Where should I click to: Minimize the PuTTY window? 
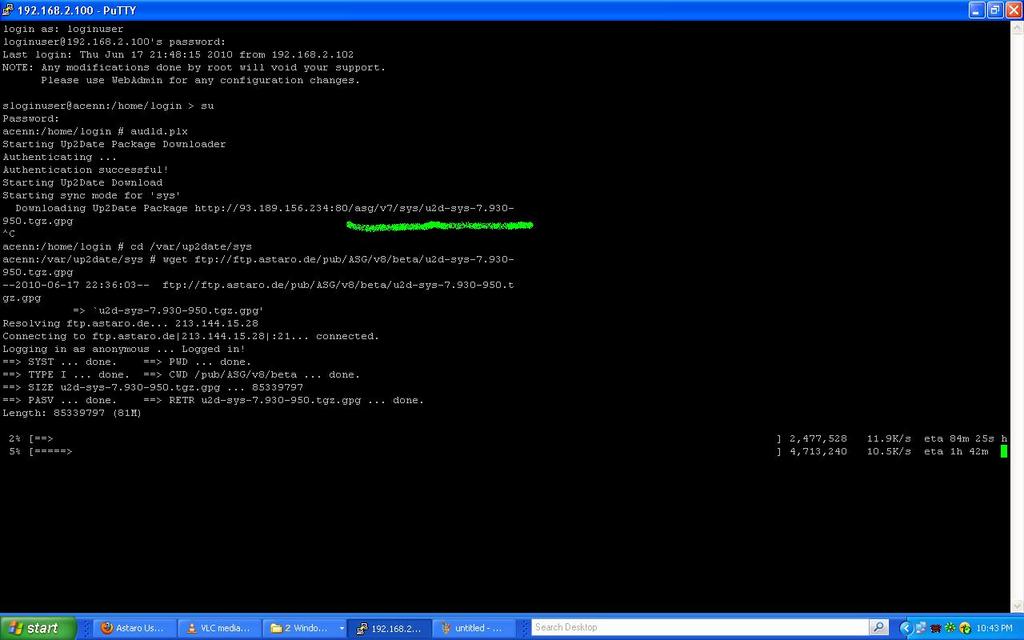click(976, 10)
